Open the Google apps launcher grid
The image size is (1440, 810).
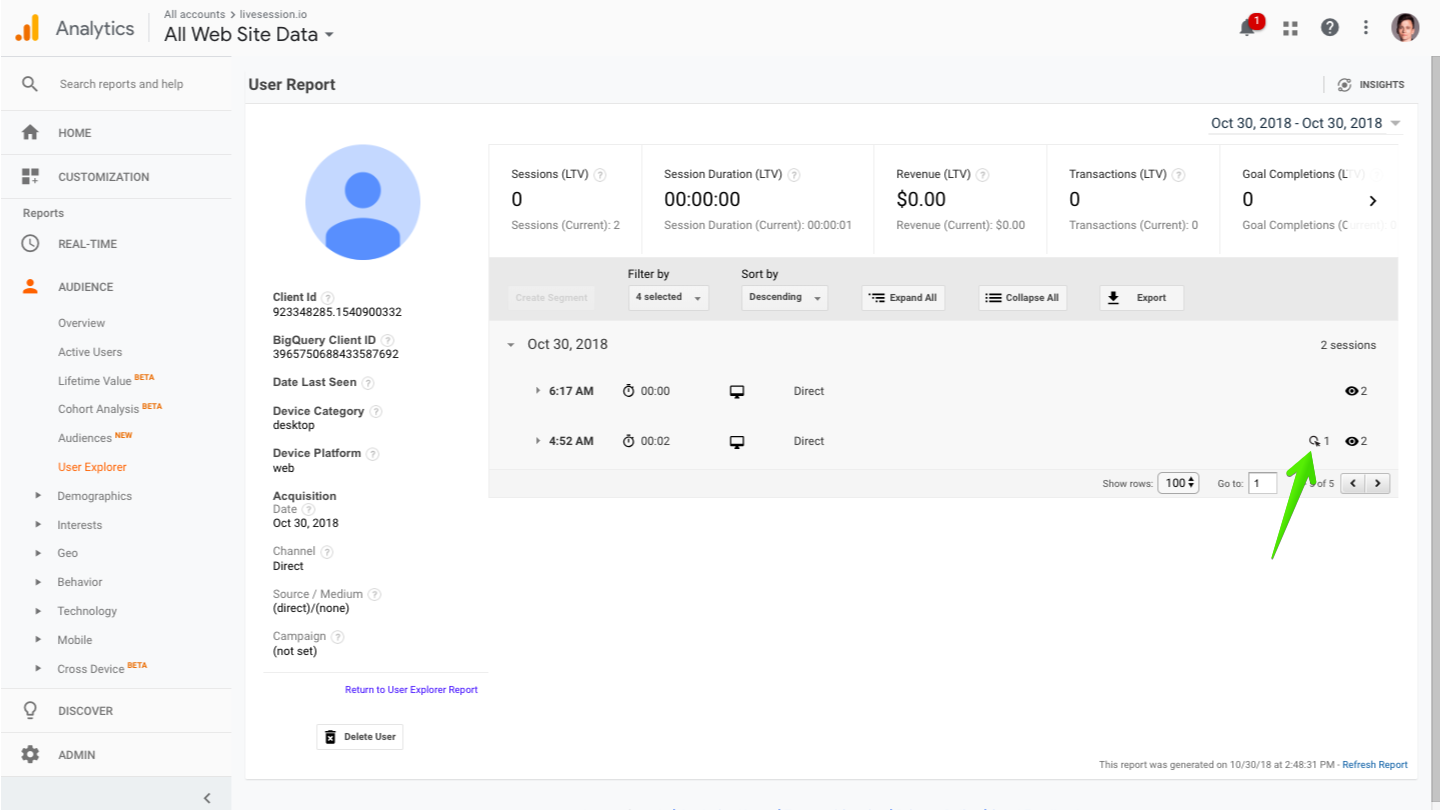1289,27
